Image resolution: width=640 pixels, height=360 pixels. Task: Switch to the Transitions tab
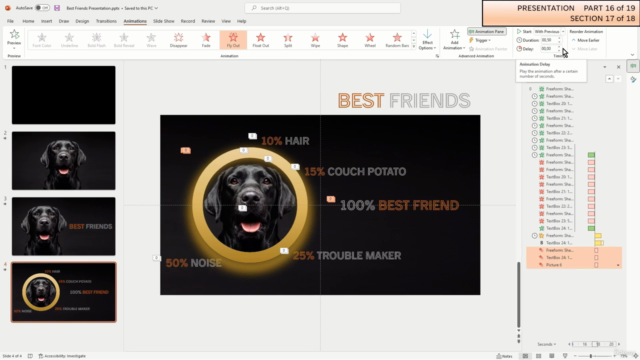[x=106, y=21]
